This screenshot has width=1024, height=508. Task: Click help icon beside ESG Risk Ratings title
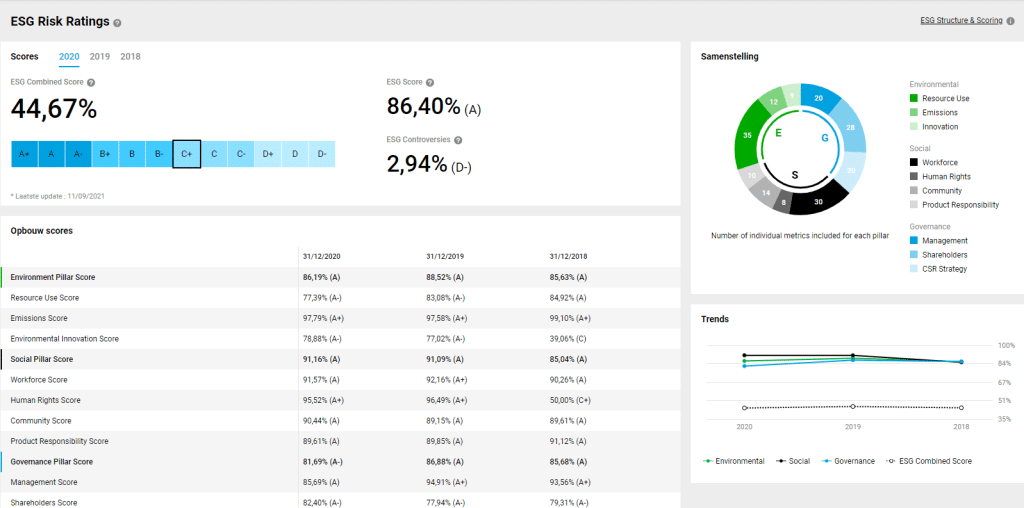(x=117, y=23)
